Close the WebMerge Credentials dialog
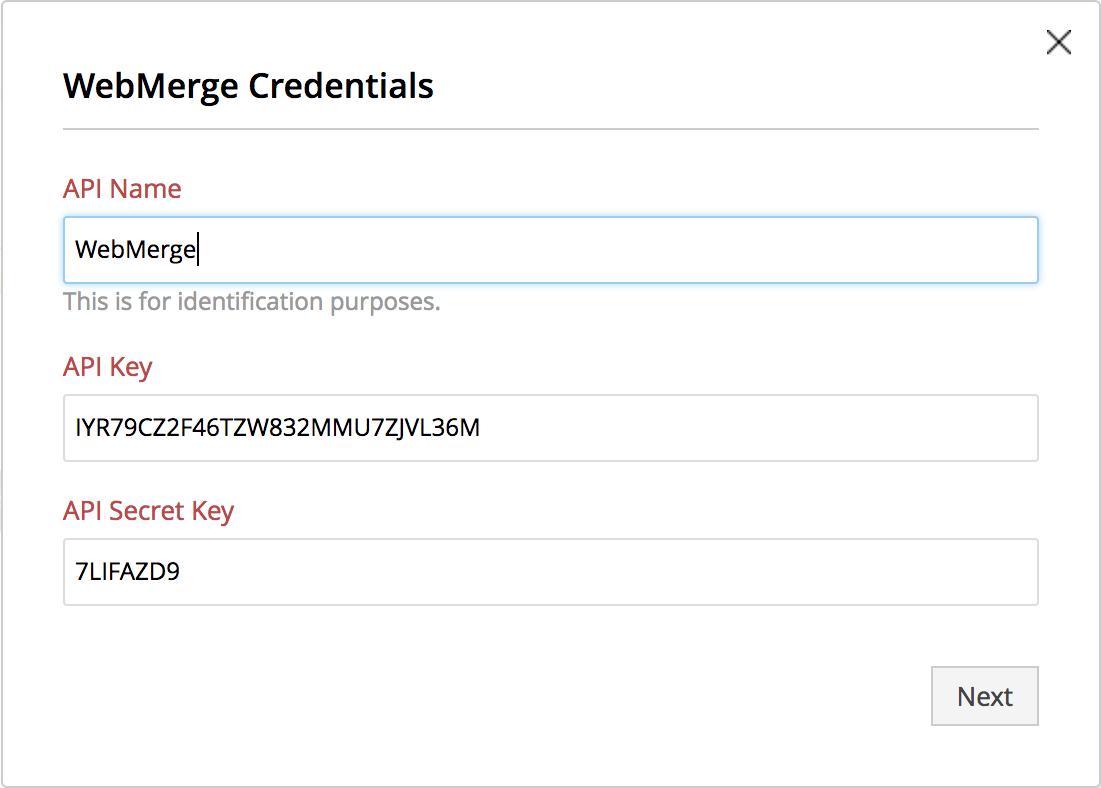1101x788 pixels. (1058, 42)
